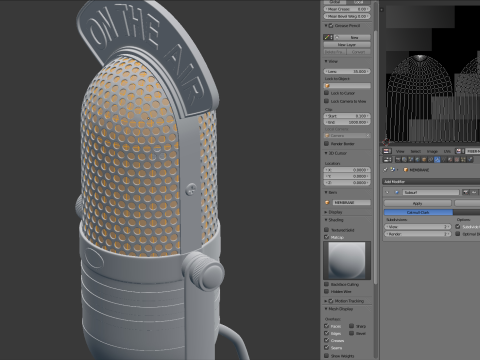Select Catmull-Clark subdivision type
The image size is (480, 360).
(x=418, y=212)
